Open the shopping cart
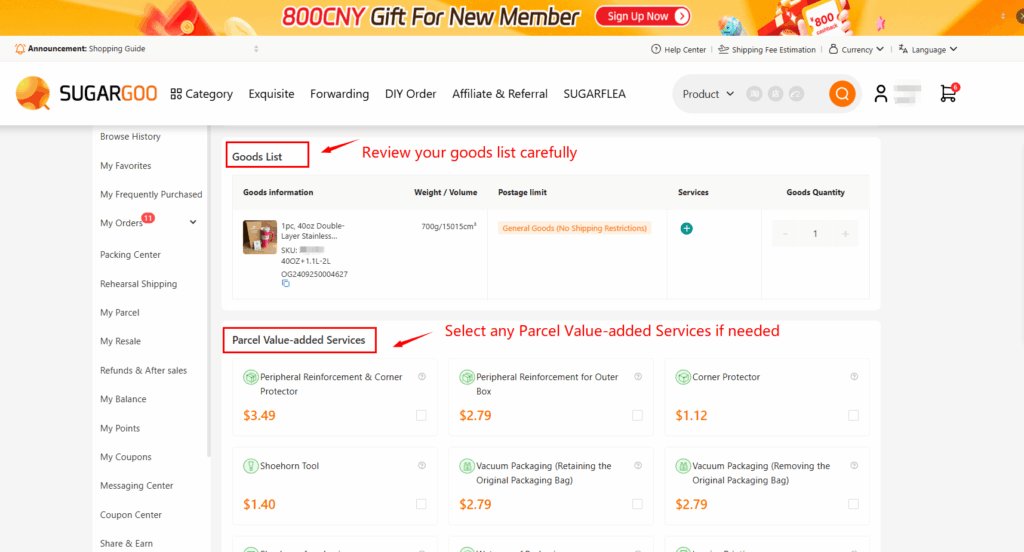Screen dimensions: 1024x552 tap(948, 93)
